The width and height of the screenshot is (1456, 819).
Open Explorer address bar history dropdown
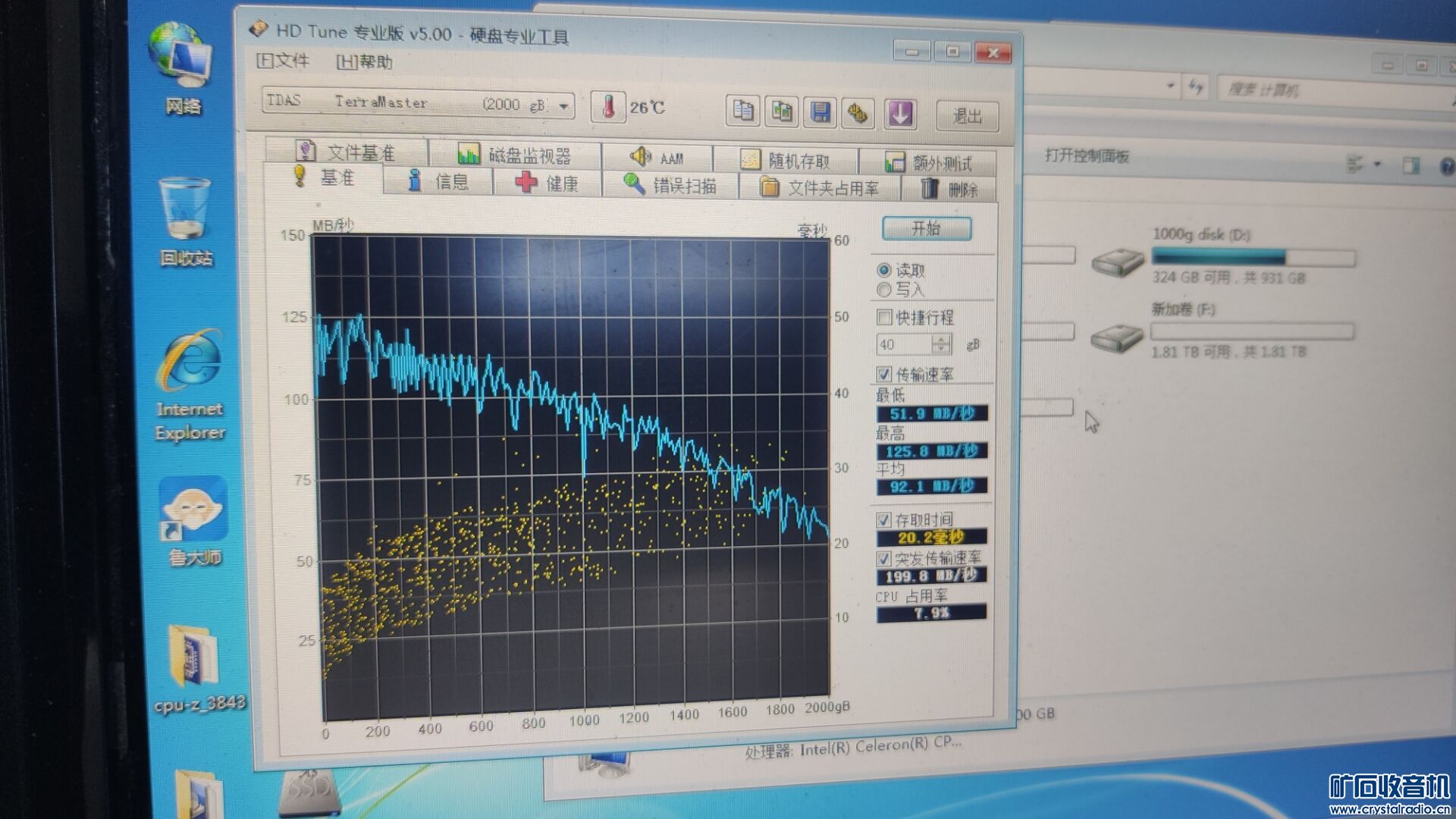click(1170, 86)
